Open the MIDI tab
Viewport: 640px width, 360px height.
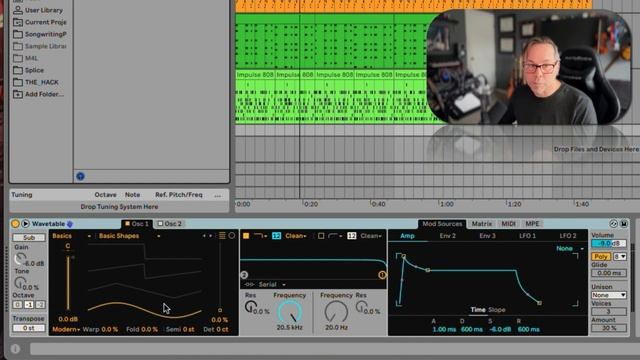coord(508,224)
